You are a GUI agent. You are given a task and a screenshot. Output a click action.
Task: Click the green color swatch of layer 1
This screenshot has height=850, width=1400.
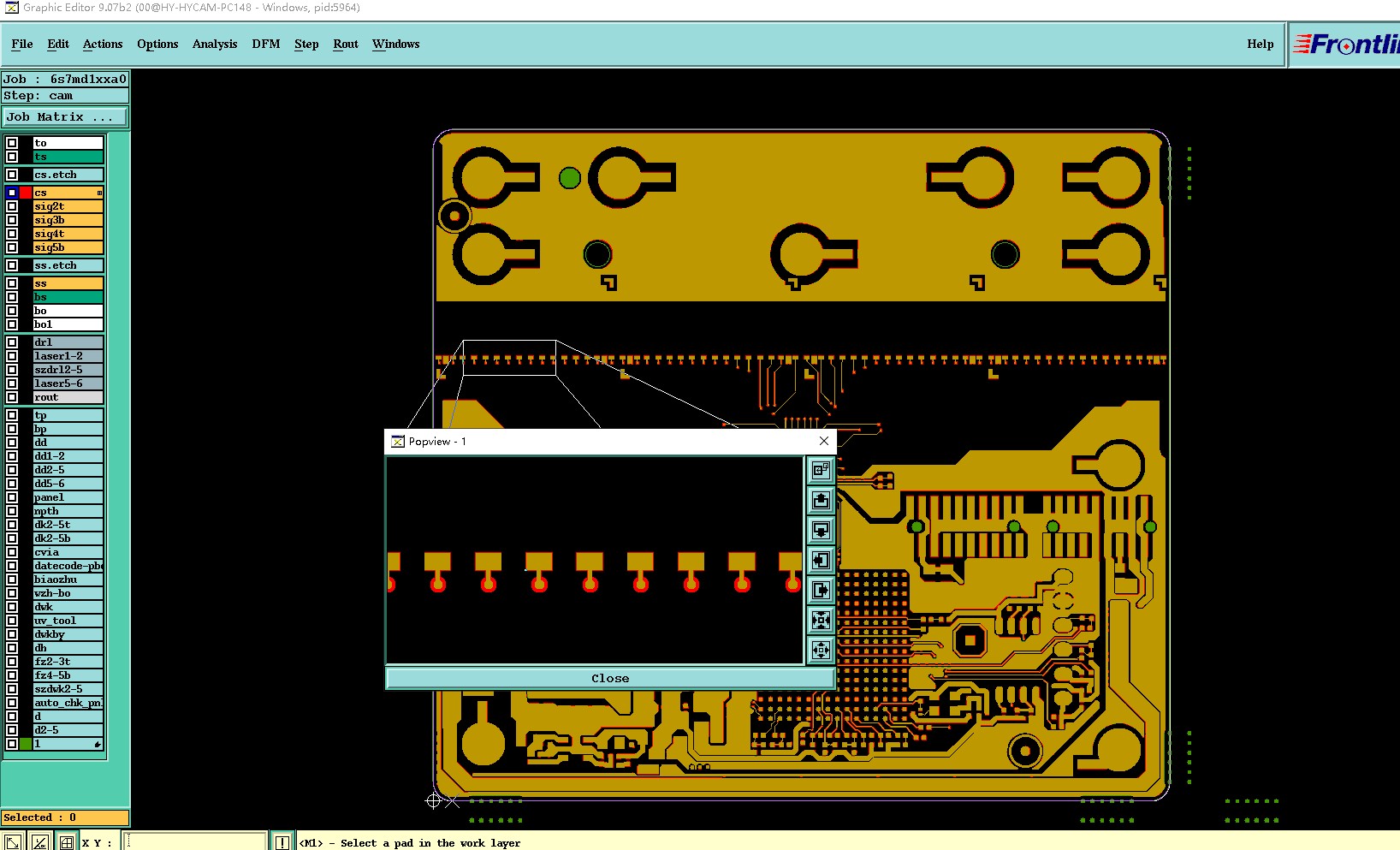26,744
